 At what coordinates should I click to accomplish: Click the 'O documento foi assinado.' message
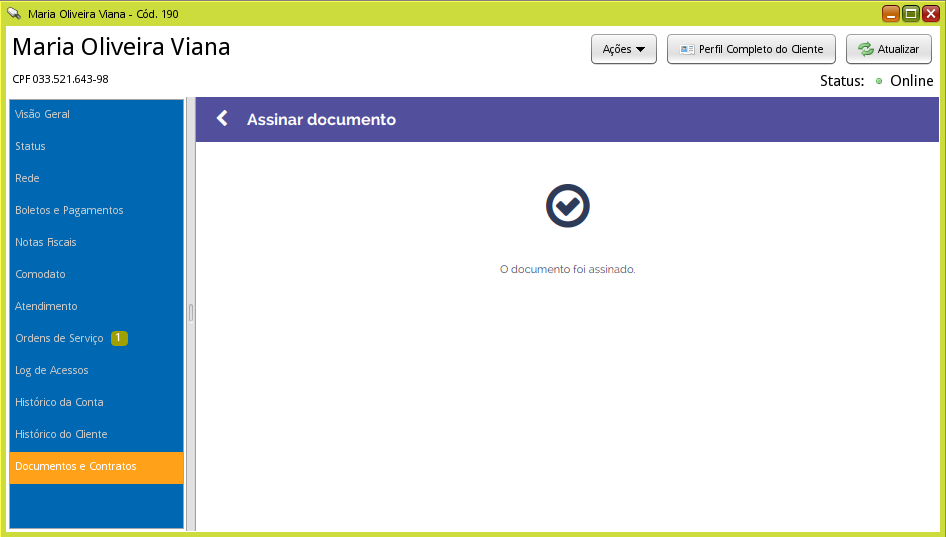[x=568, y=269]
